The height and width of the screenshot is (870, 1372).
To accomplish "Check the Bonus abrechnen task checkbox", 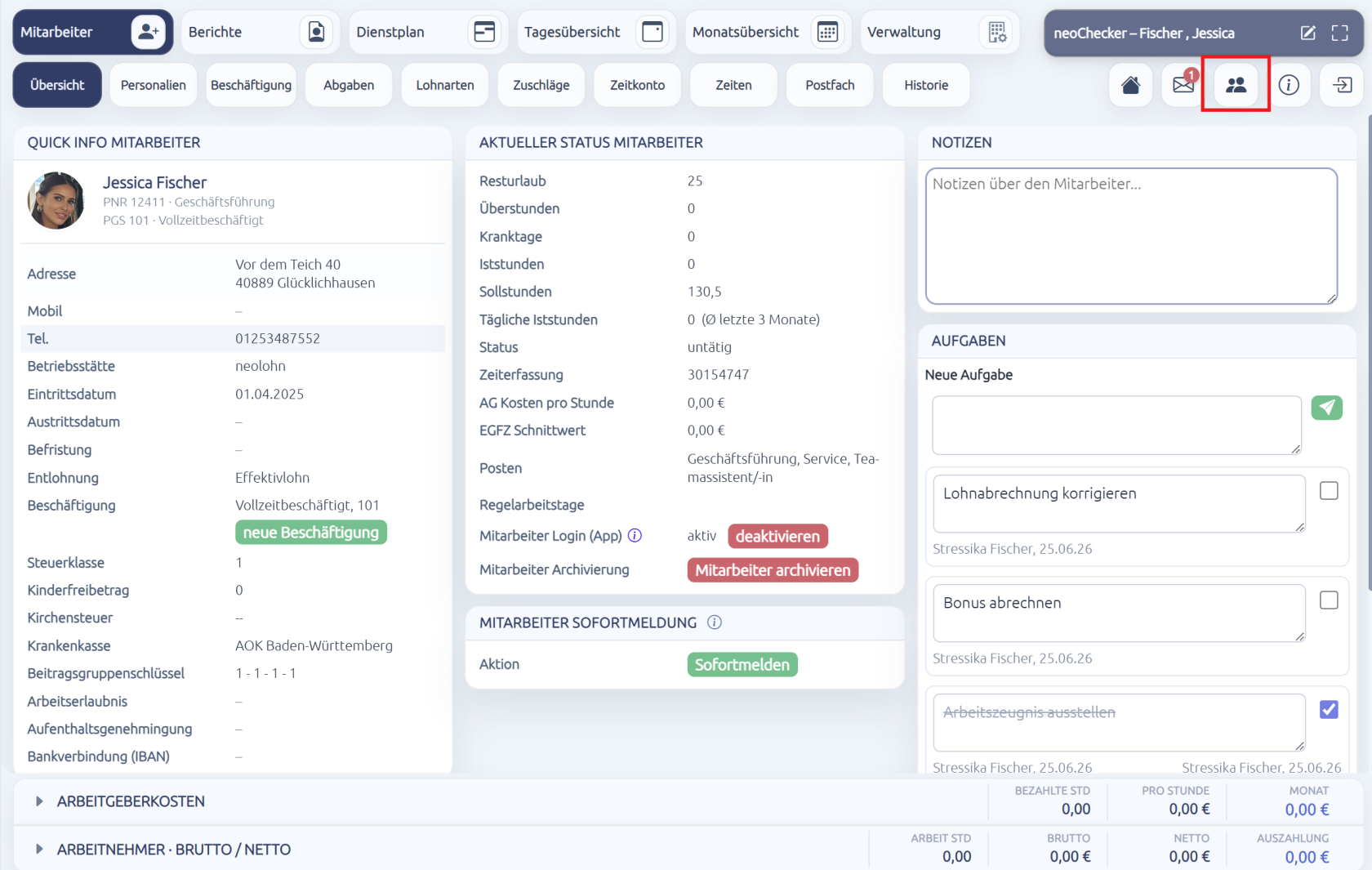I will [x=1329, y=600].
